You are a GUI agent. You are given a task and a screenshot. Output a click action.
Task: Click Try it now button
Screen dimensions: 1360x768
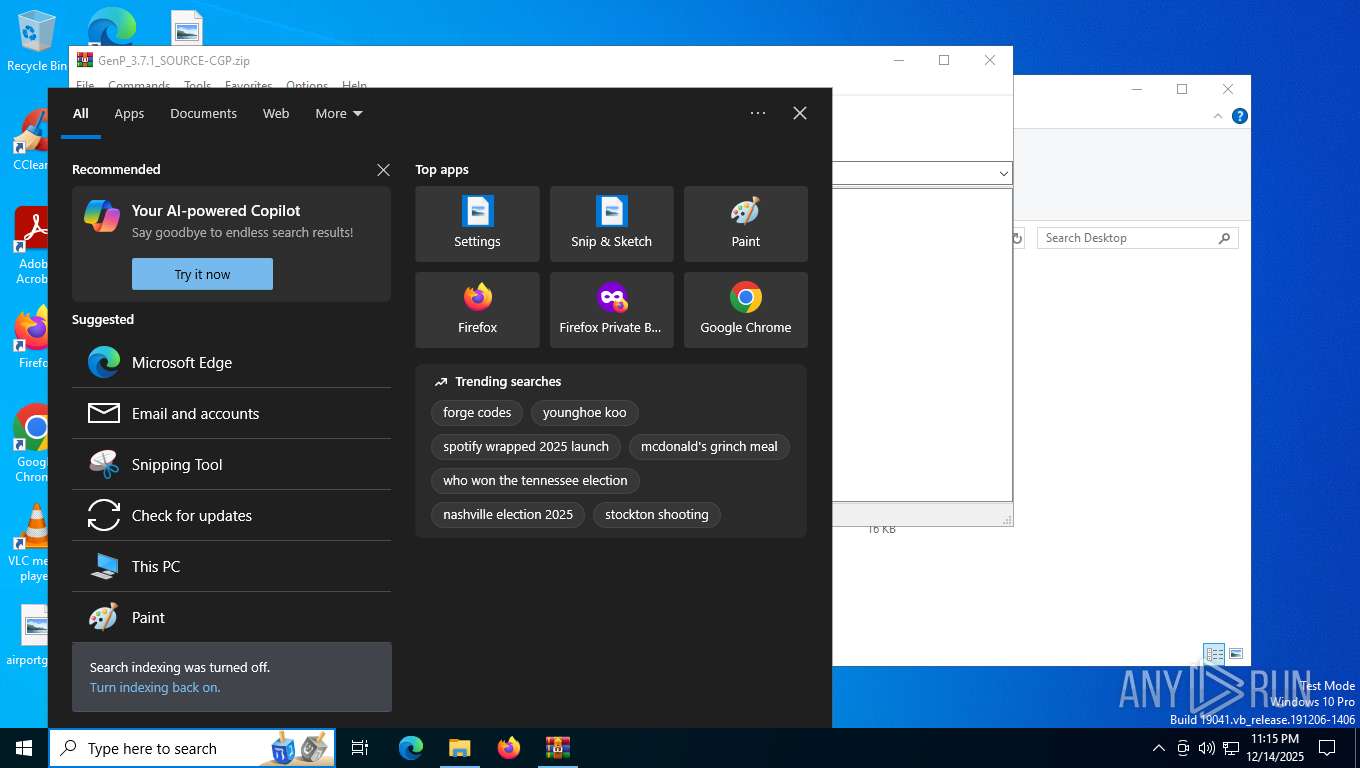pyautogui.click(x=202, y=274)
